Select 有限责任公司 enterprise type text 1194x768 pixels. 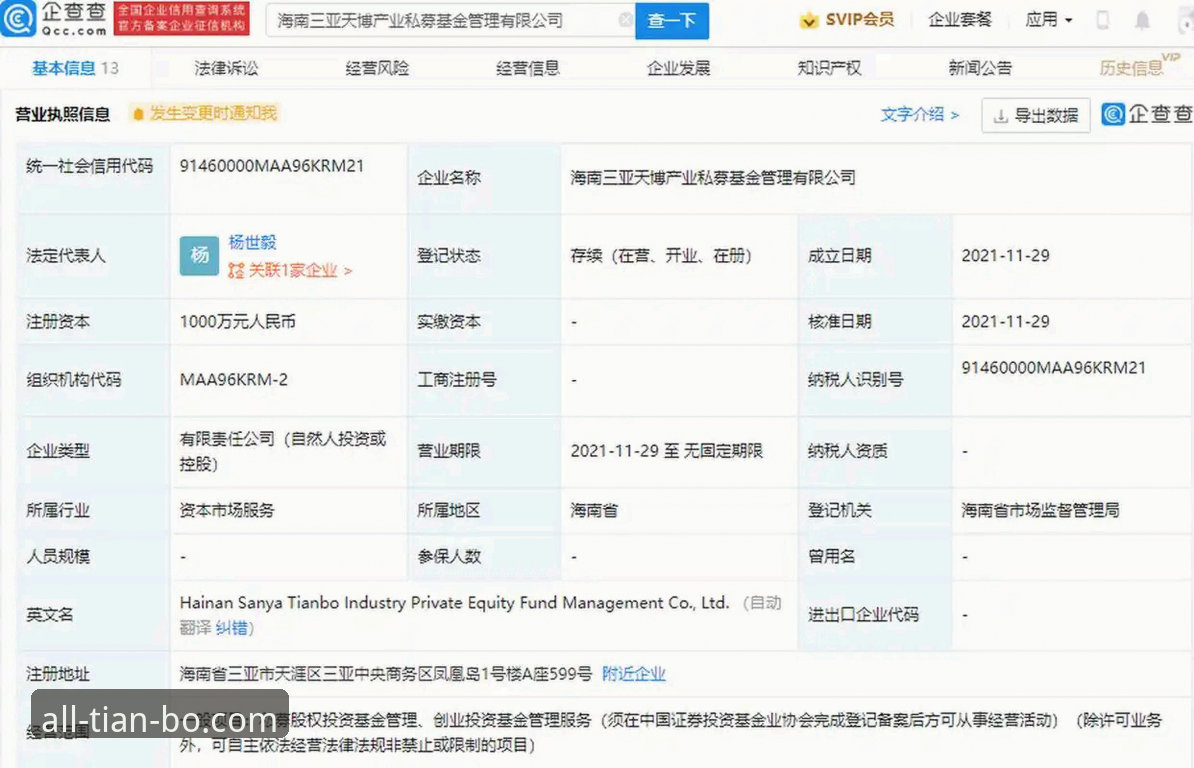coord(283,451)
